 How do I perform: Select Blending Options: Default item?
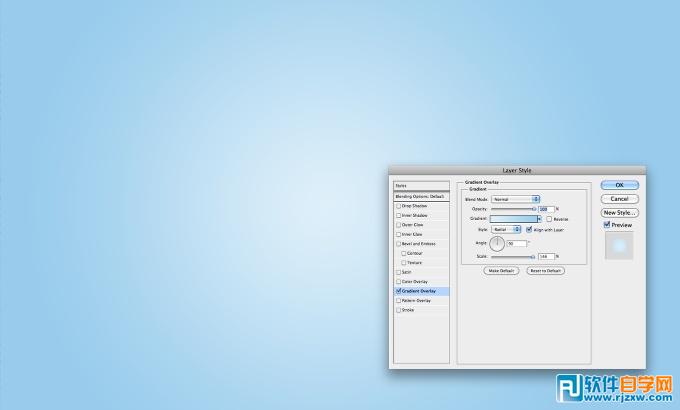(421, 197)
